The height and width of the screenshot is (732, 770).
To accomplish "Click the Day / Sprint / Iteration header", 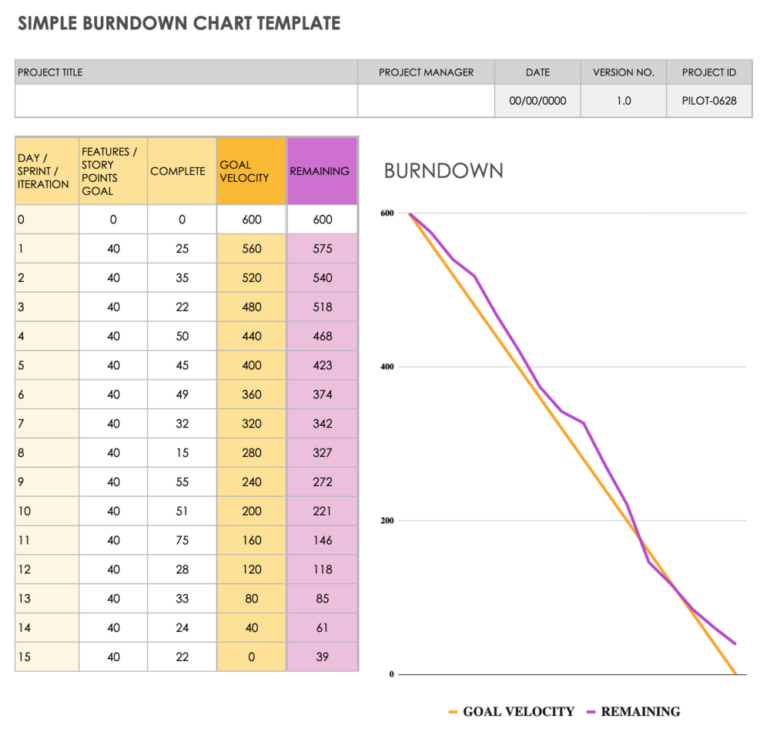I will pyautogui.click(x=47, y=171).
